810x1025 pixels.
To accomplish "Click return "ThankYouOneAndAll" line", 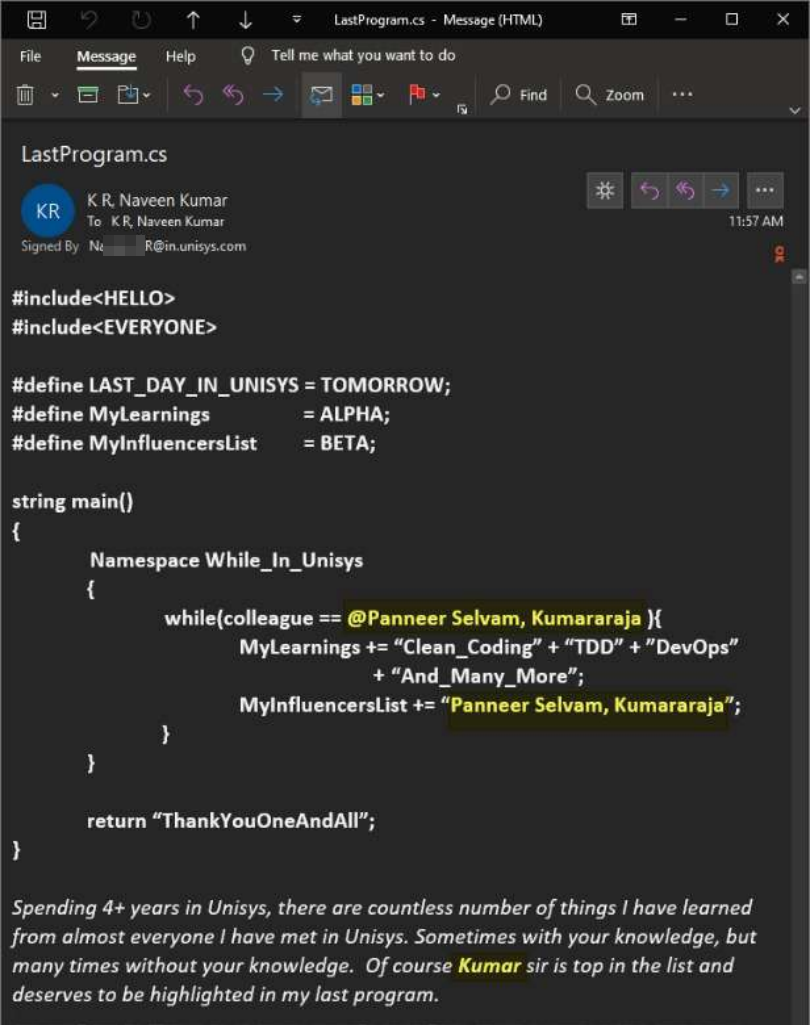I will (x=231, y=820).
